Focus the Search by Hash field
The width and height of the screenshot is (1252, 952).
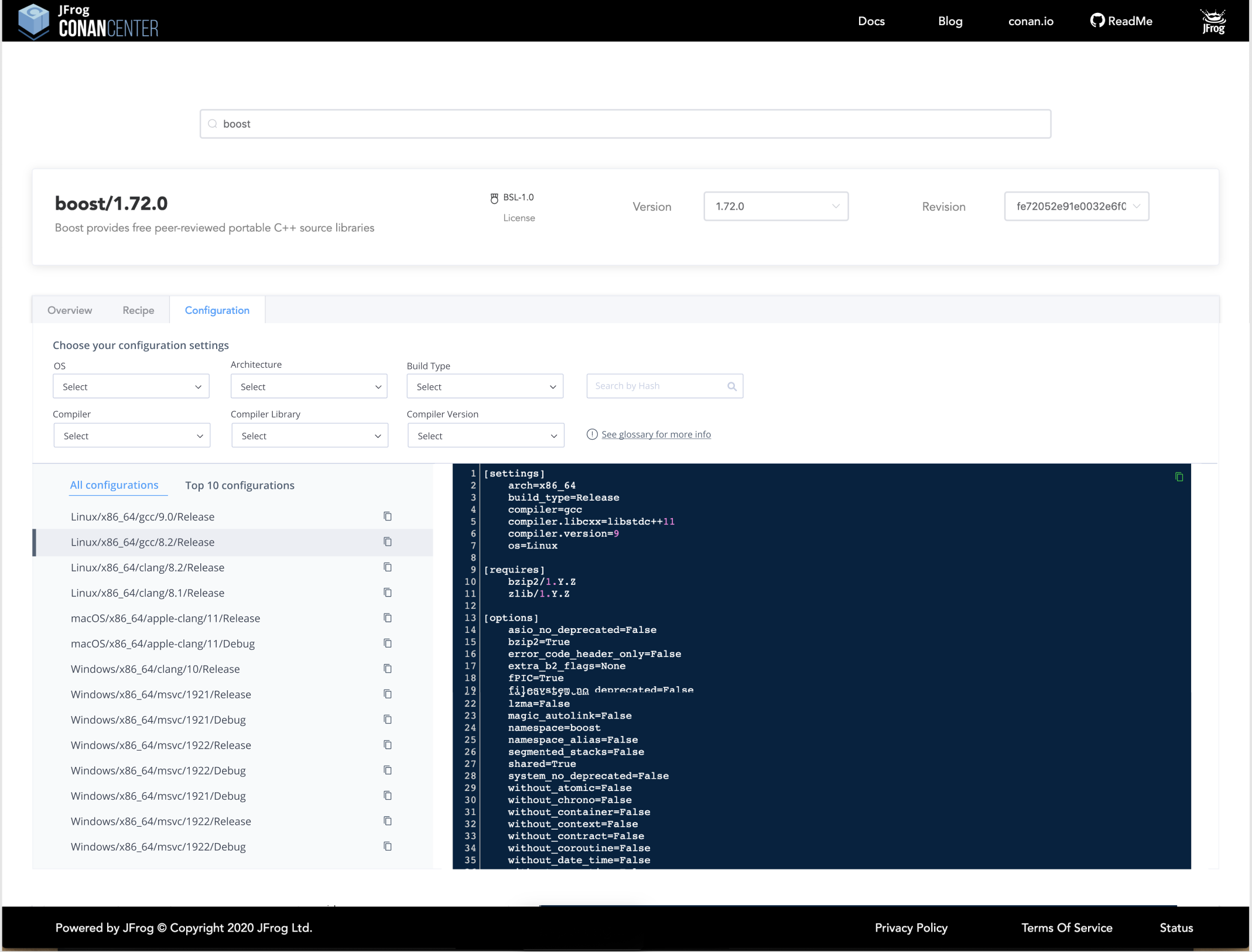(x=665, y=386)
